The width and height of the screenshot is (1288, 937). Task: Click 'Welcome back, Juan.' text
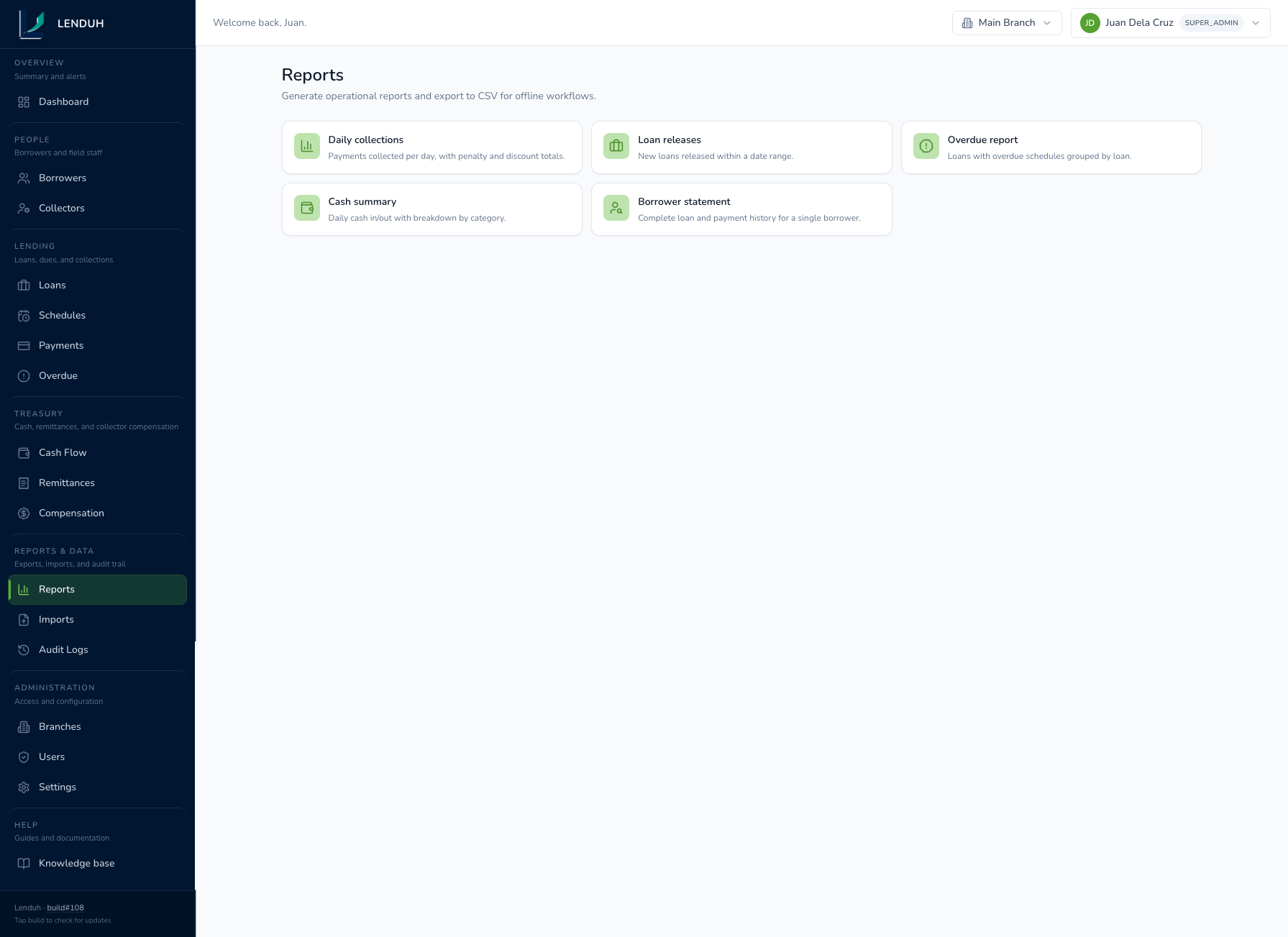tap(260, 23)
